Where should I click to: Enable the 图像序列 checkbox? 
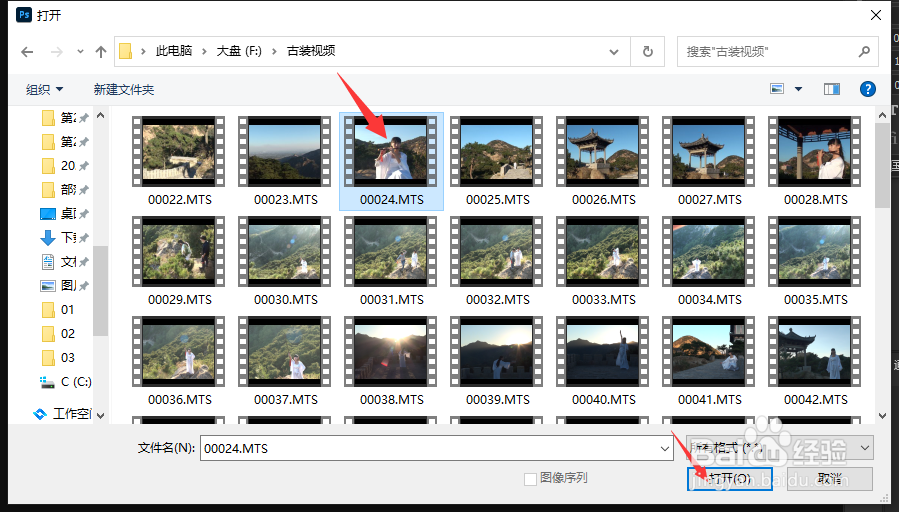tap(530, 478)
